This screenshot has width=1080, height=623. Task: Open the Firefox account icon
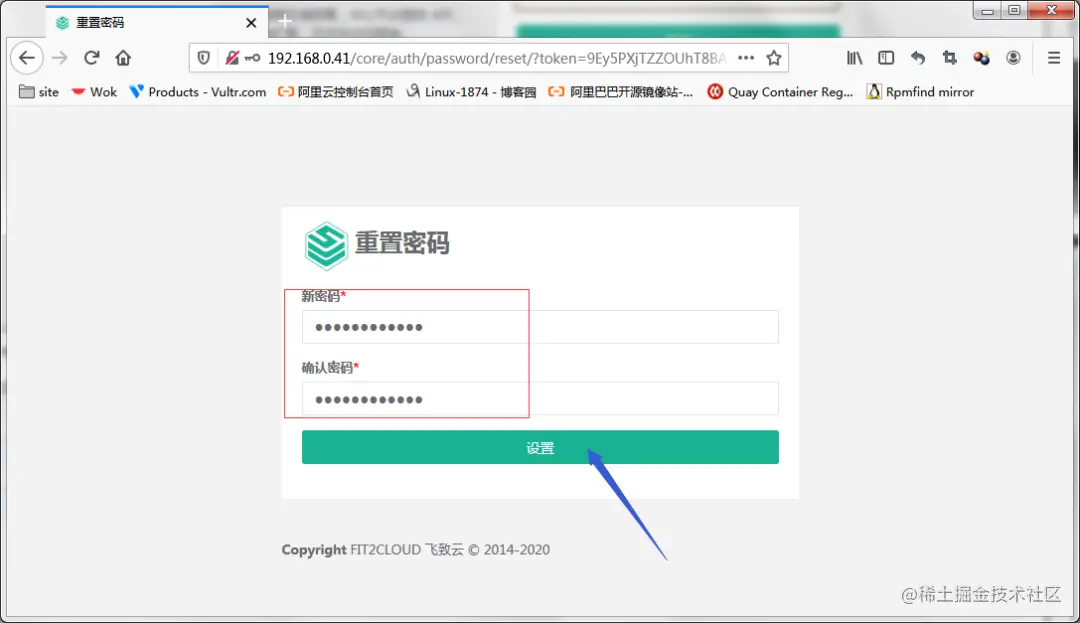(1013, 58)
